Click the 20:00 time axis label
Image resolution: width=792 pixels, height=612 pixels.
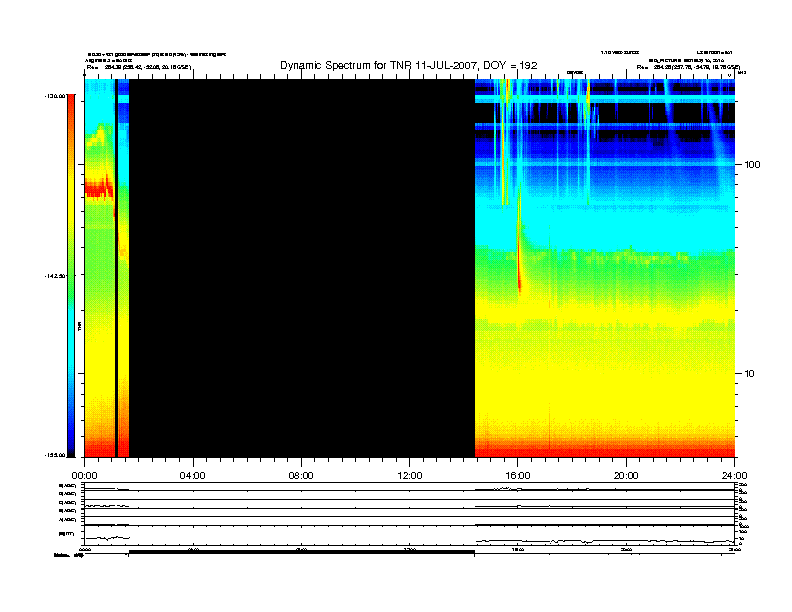pyautogui.click(x=626, y=476)
